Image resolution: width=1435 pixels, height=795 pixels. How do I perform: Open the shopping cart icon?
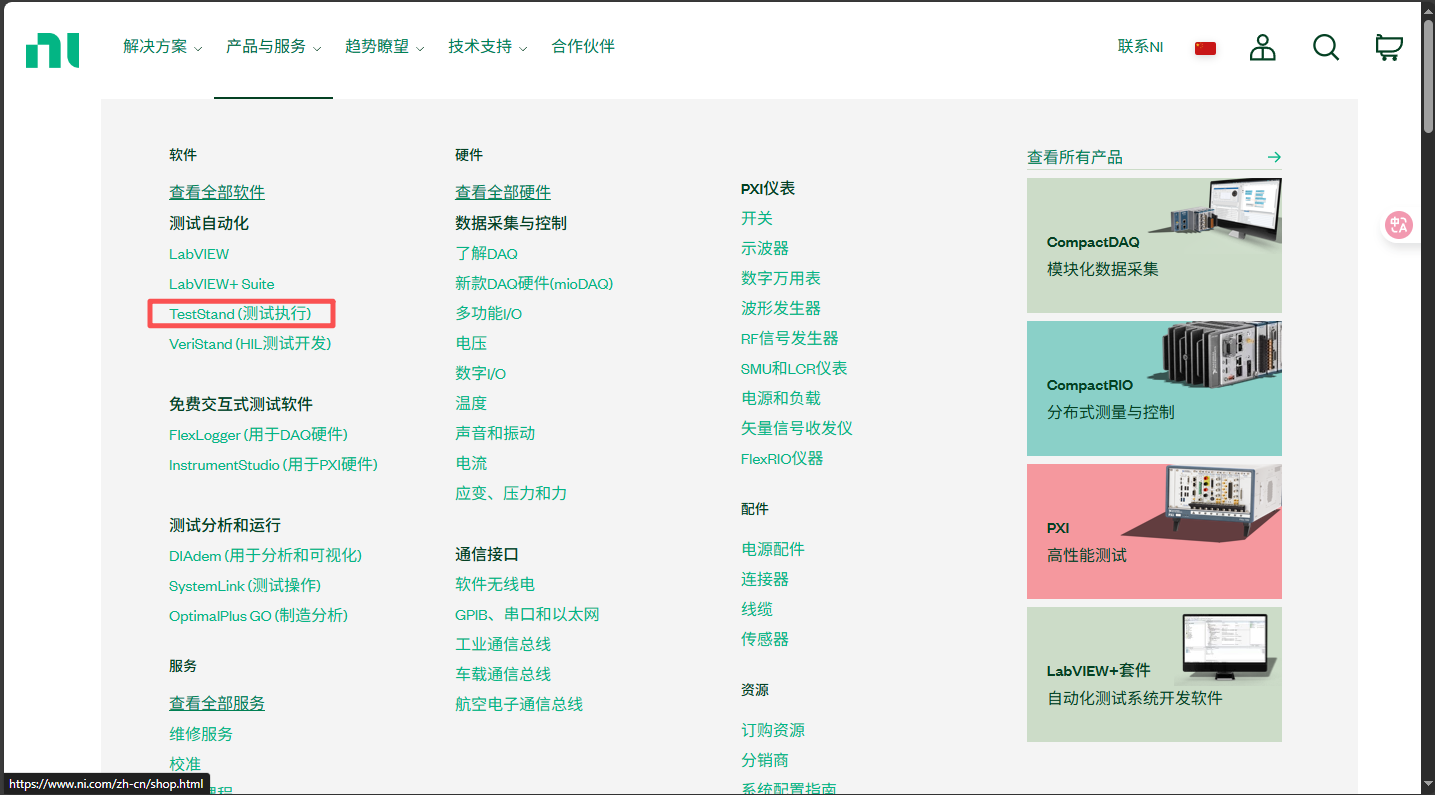point(1389,47)
